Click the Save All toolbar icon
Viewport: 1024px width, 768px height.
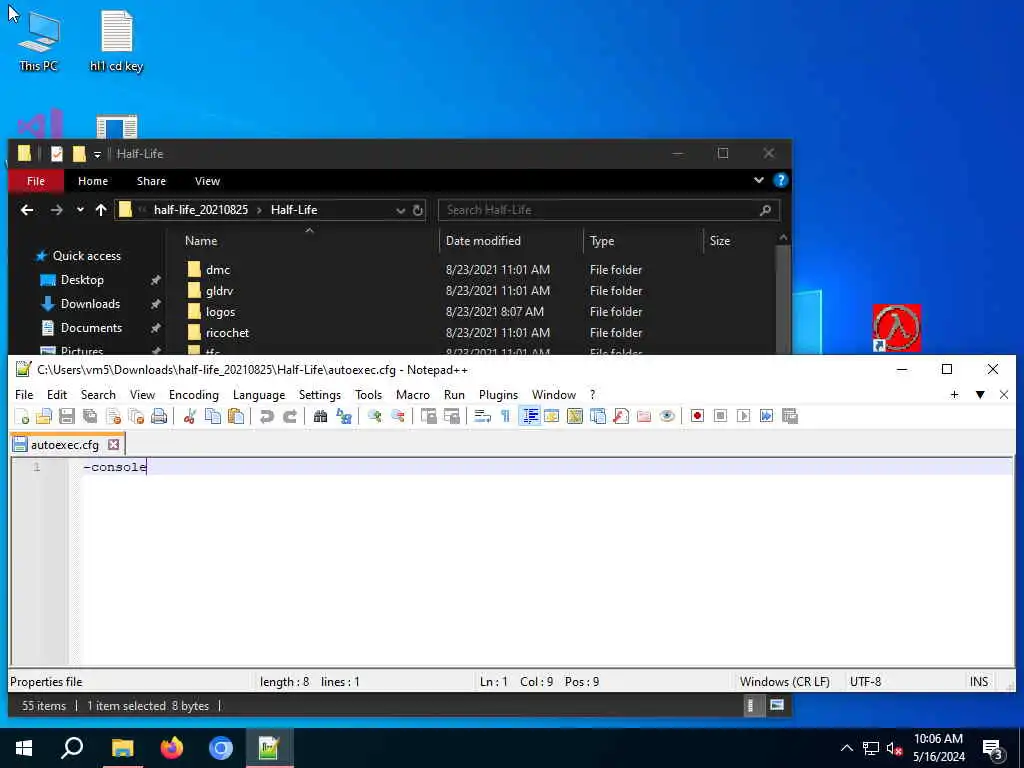click(x=90, y=416)
